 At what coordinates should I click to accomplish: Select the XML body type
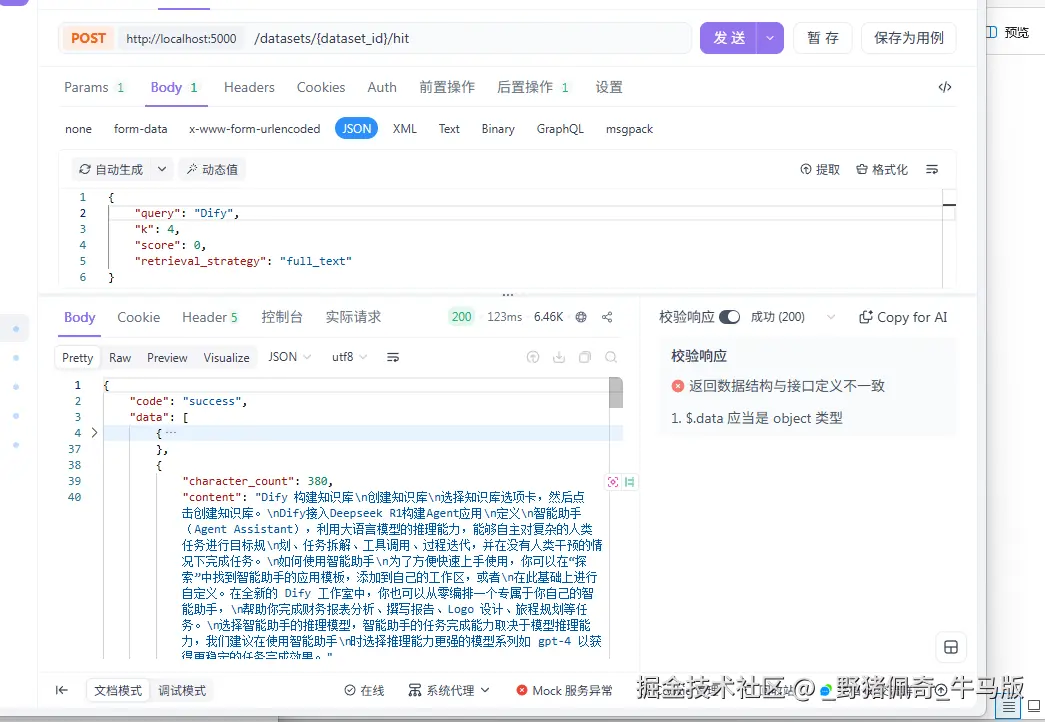pyautogui.click(x=404, y=128)
